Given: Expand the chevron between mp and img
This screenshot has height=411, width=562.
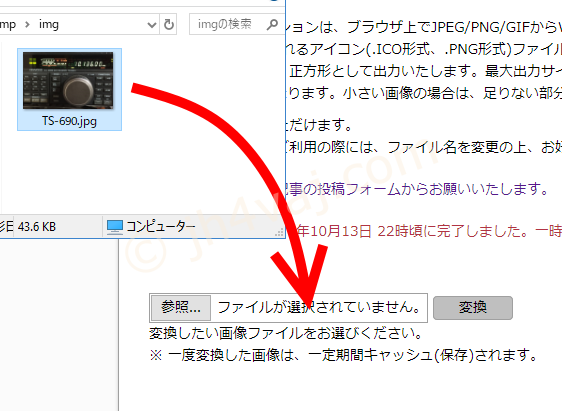Looking at the screenshot, I should coord(27,25).
